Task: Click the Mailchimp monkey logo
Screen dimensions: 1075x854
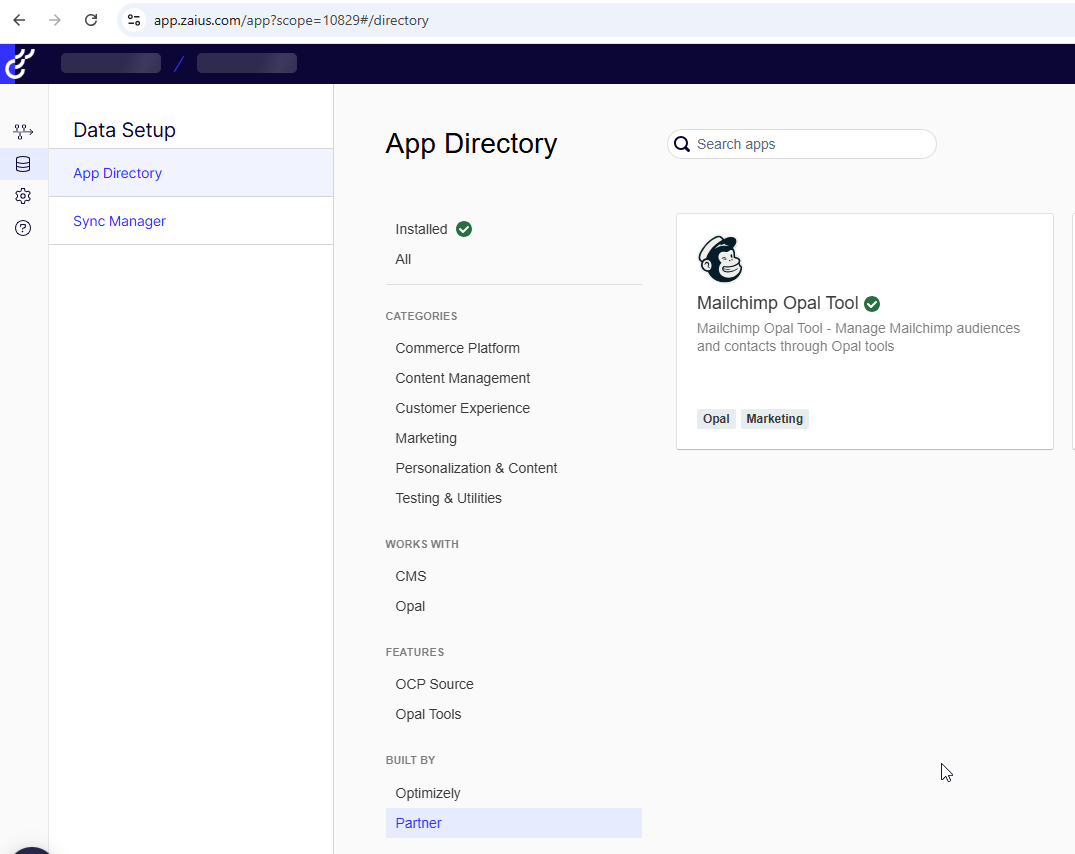Action: pyautogui.click(x=720, y=260)
